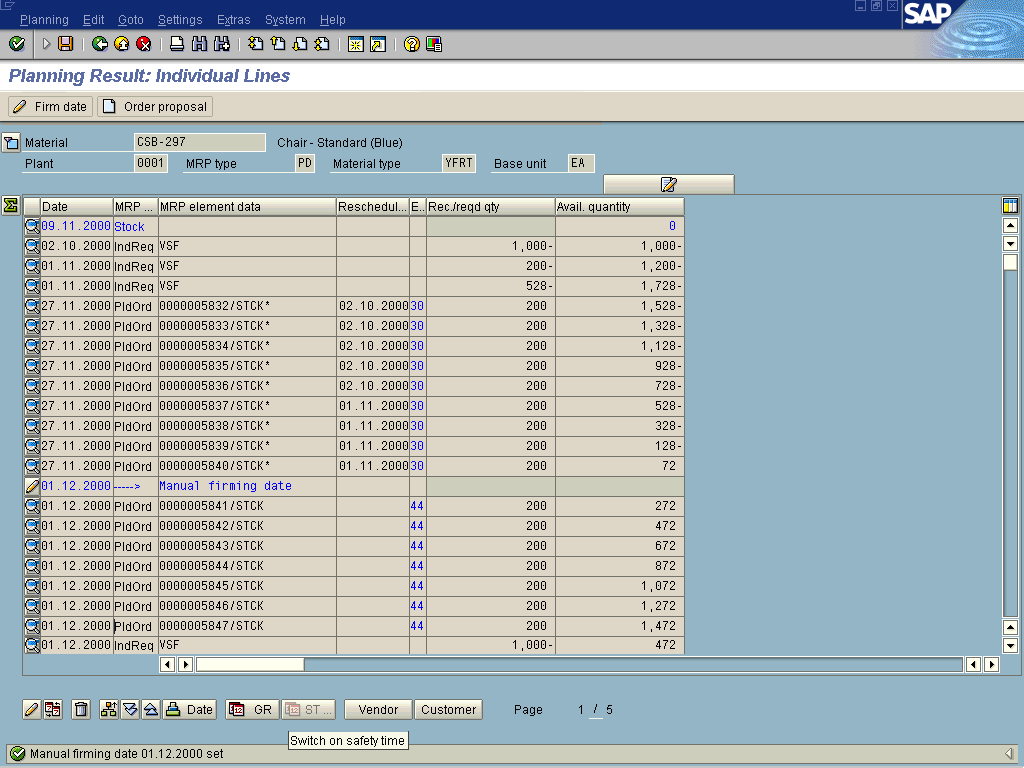Click the Date button
1024x768 pixels.
pos(190,709)
